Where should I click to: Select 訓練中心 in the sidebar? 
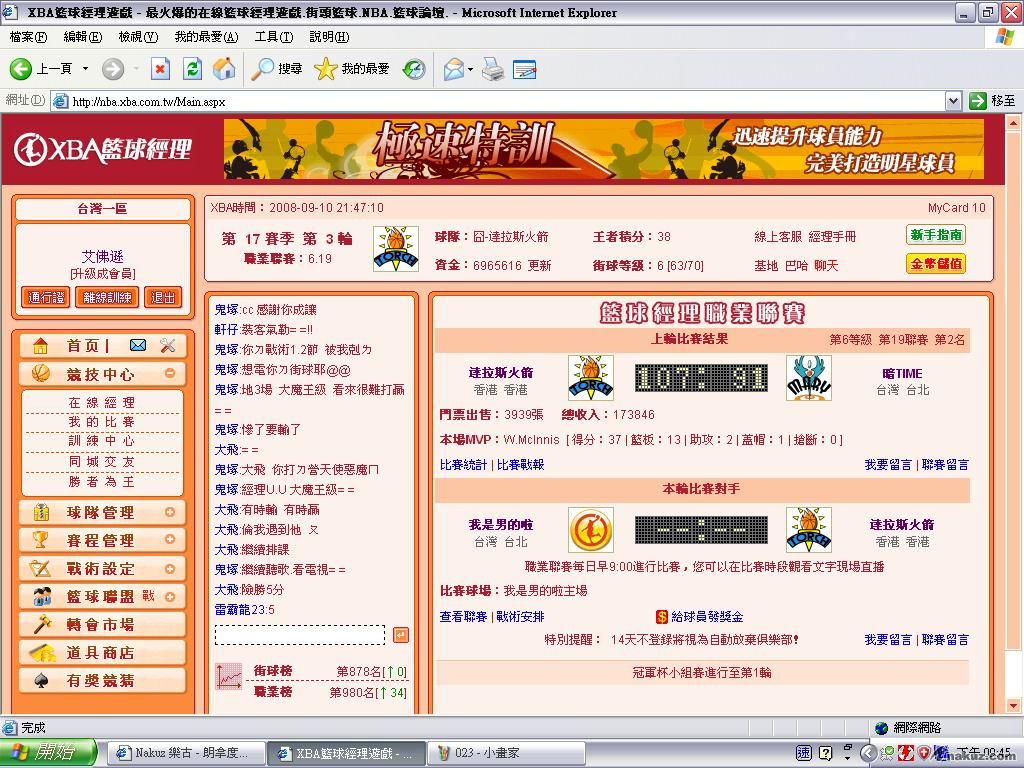click(102, 441)
